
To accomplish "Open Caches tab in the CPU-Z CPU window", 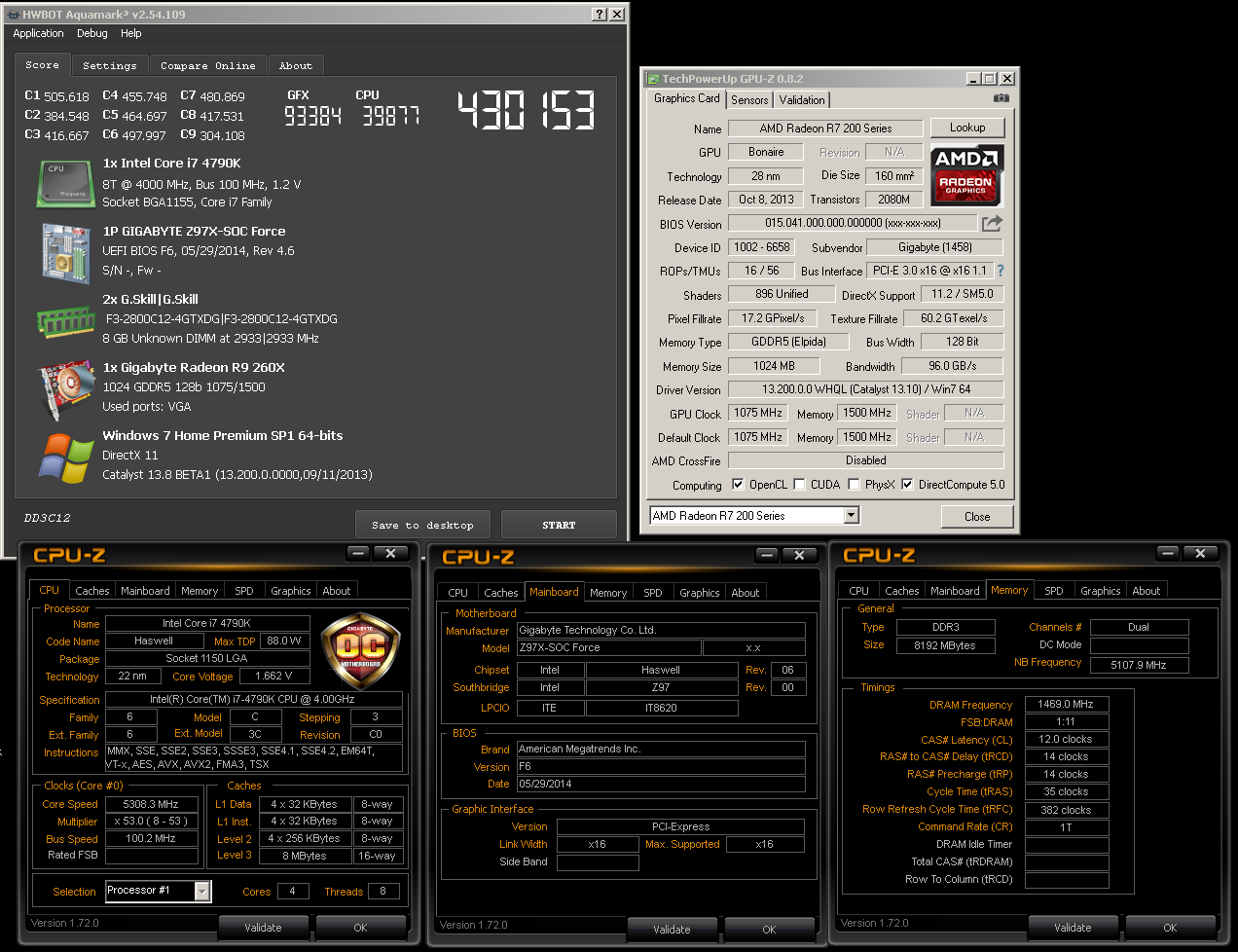I will coord(92,590).
